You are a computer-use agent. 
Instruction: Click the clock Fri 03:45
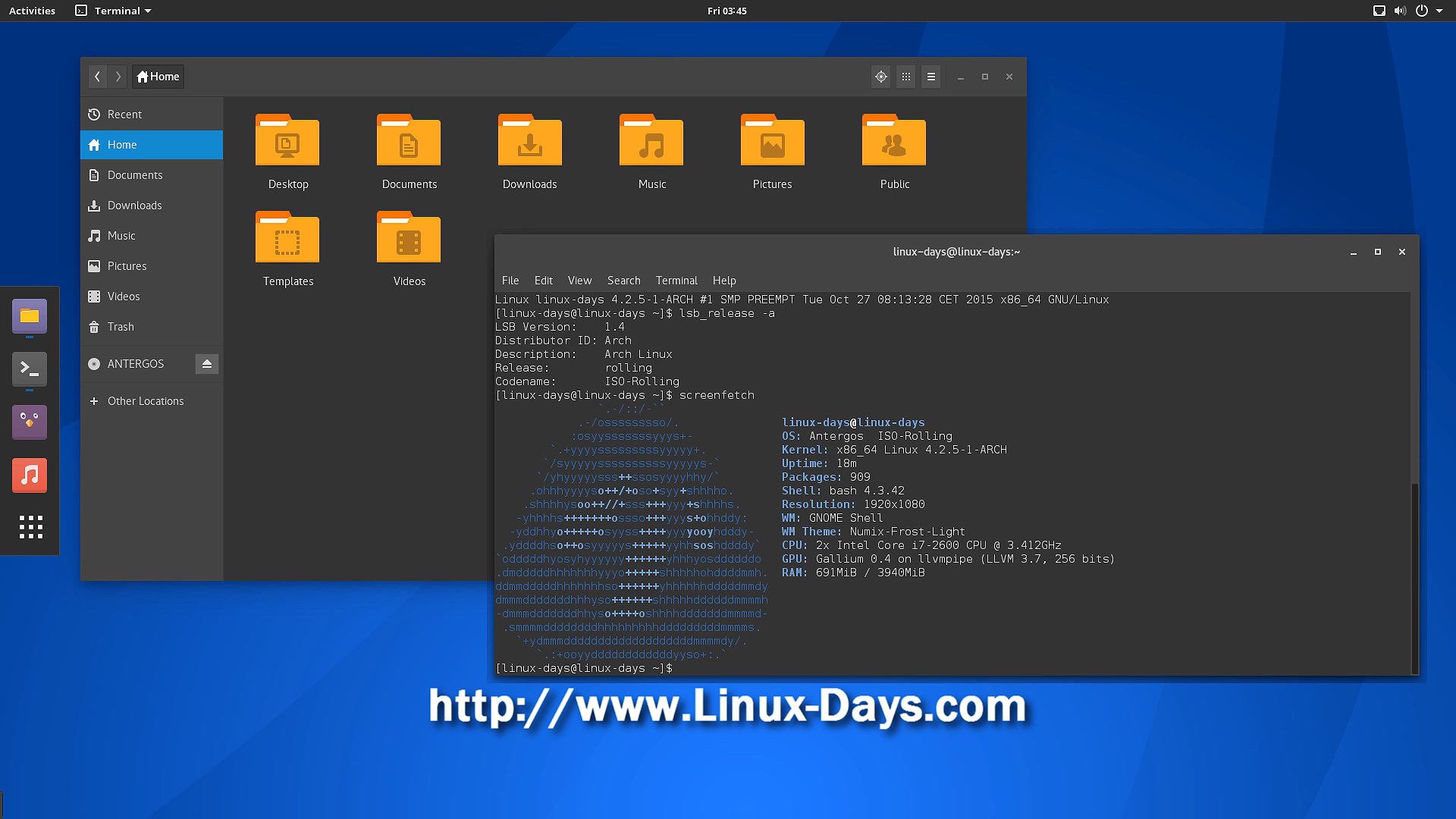pyautogui.click(x=727, y=11)
